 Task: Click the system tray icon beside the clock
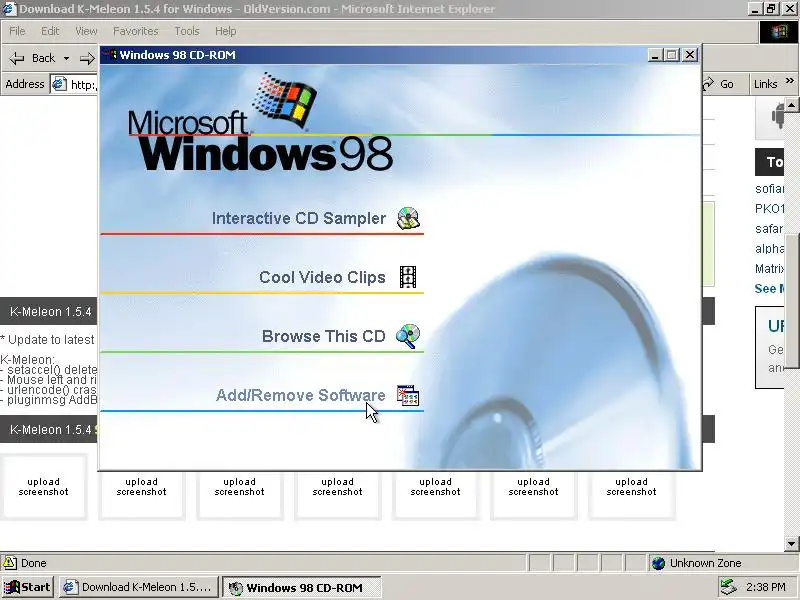(x=729, y=587)
